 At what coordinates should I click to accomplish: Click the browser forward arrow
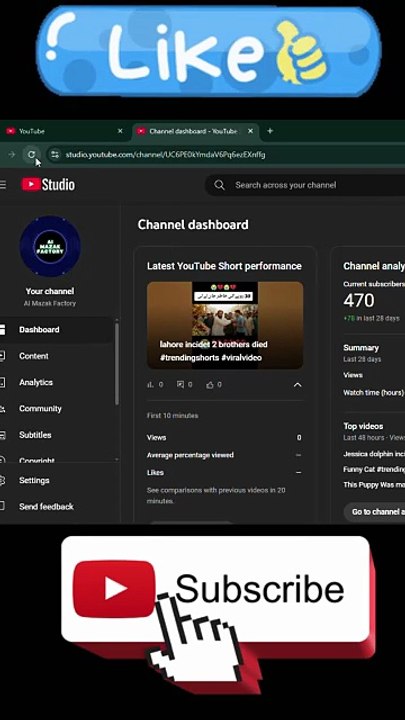click(11, 154)
